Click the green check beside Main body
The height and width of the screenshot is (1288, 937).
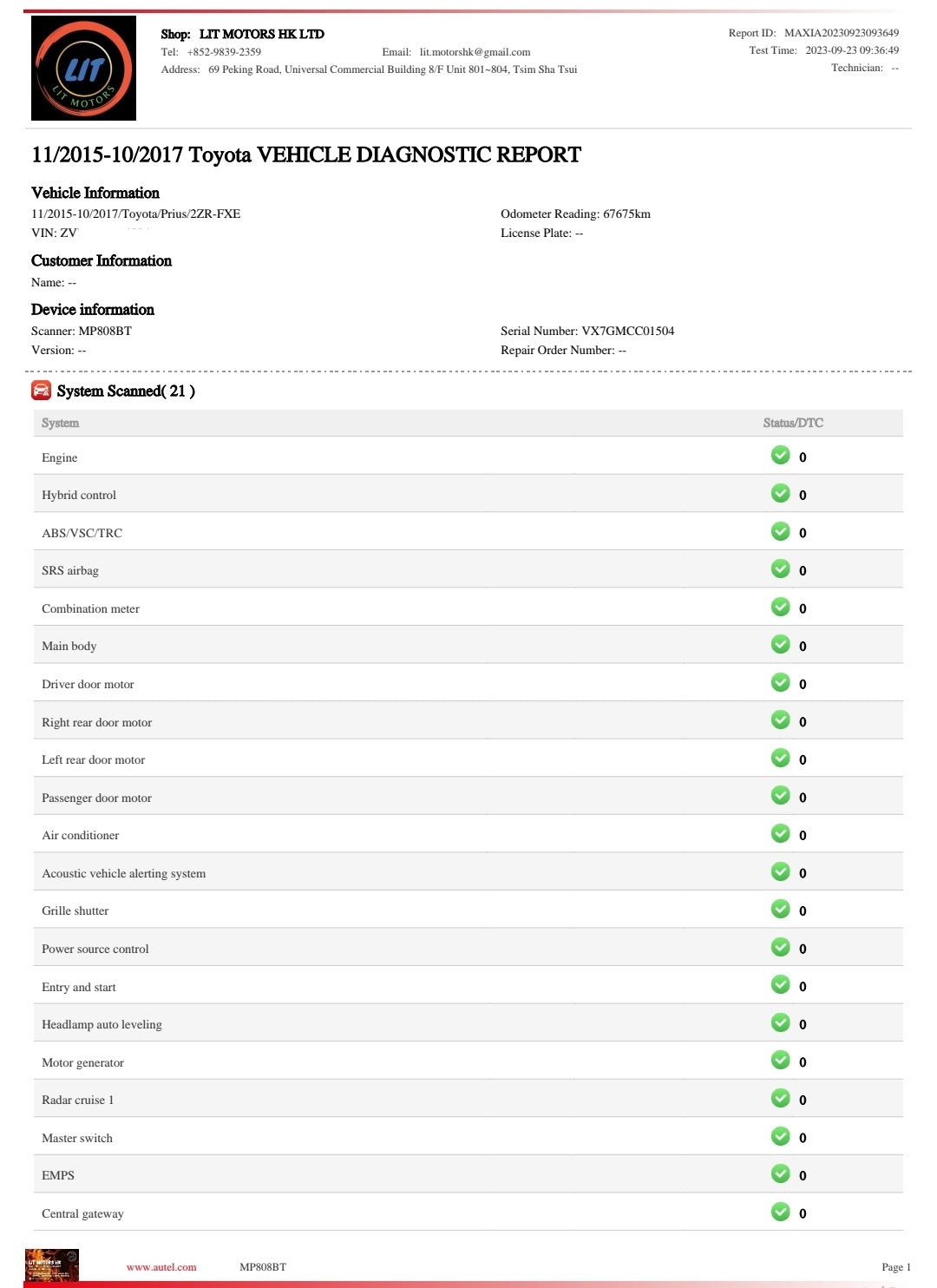(x=781, y=645)
